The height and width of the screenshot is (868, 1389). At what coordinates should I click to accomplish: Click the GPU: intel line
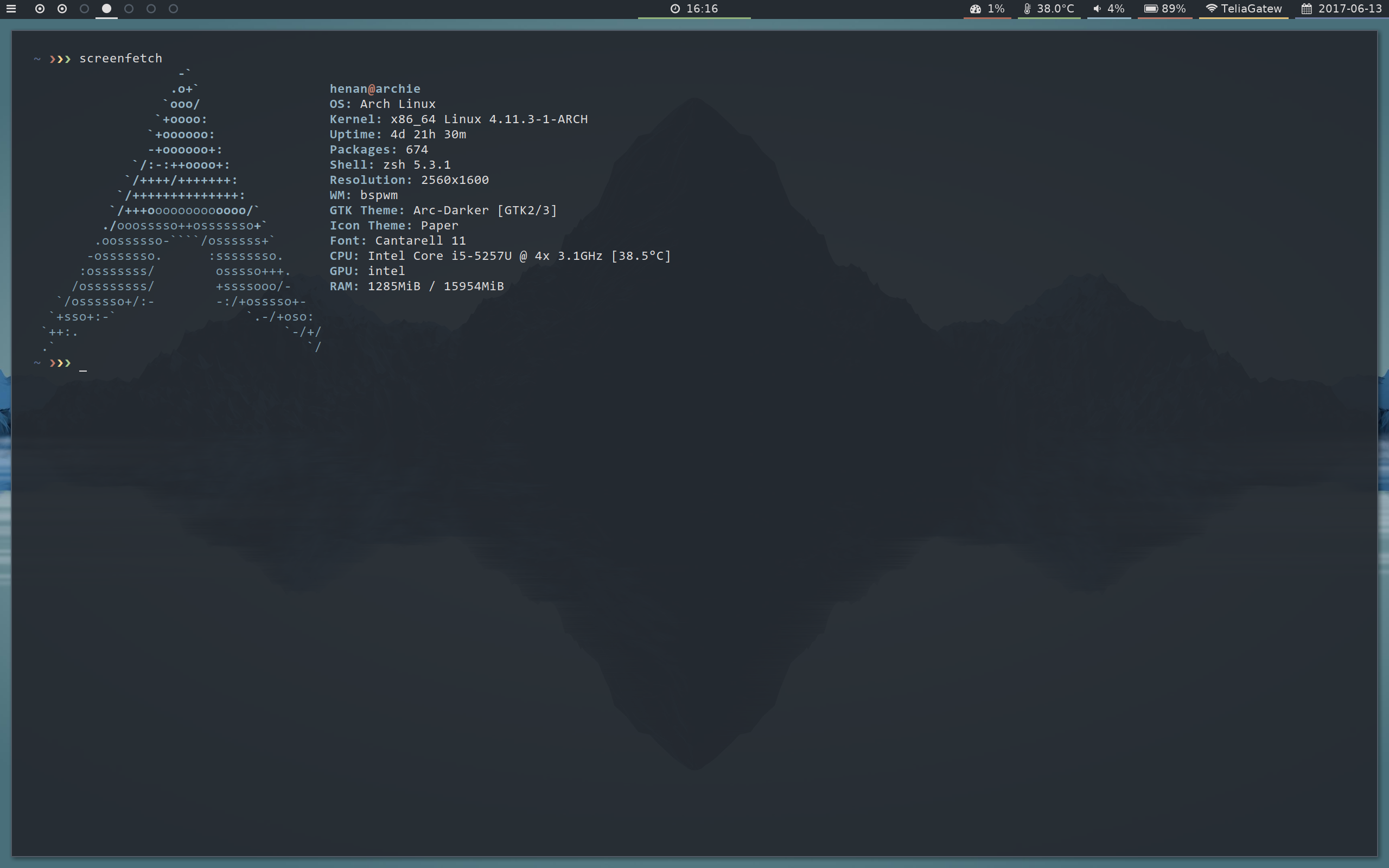pyautogui.click(x=367, y=271)
